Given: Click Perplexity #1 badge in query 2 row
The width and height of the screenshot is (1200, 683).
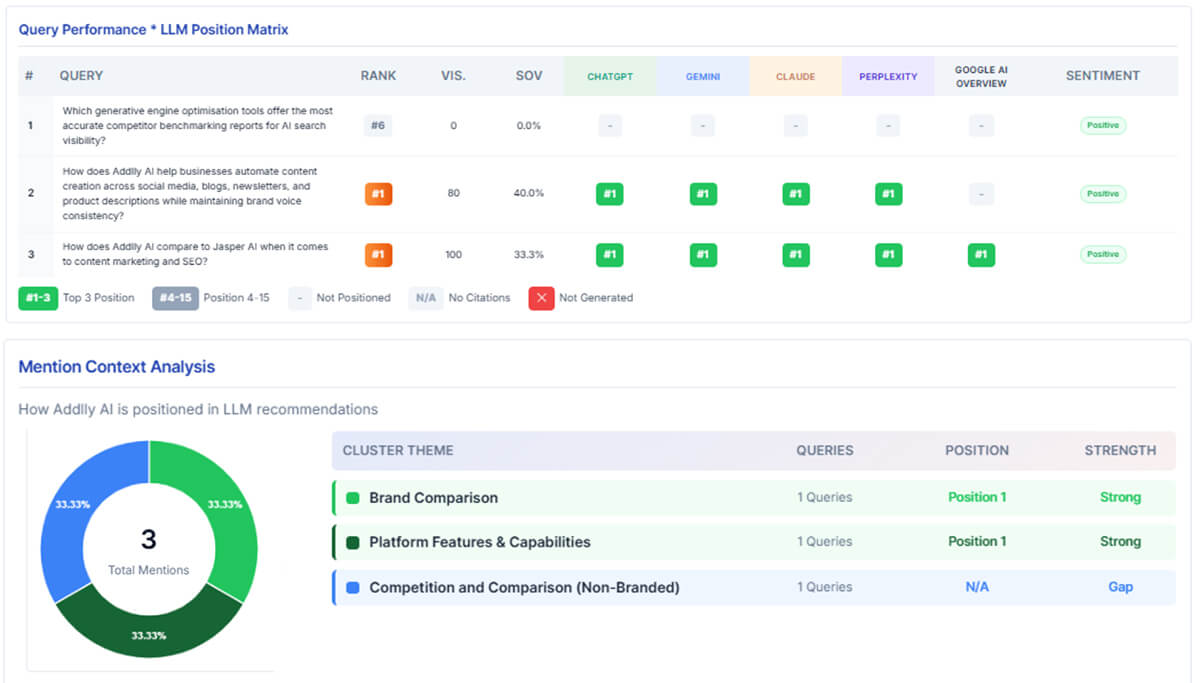Looking at the screenshot, I should pos(888,193).
